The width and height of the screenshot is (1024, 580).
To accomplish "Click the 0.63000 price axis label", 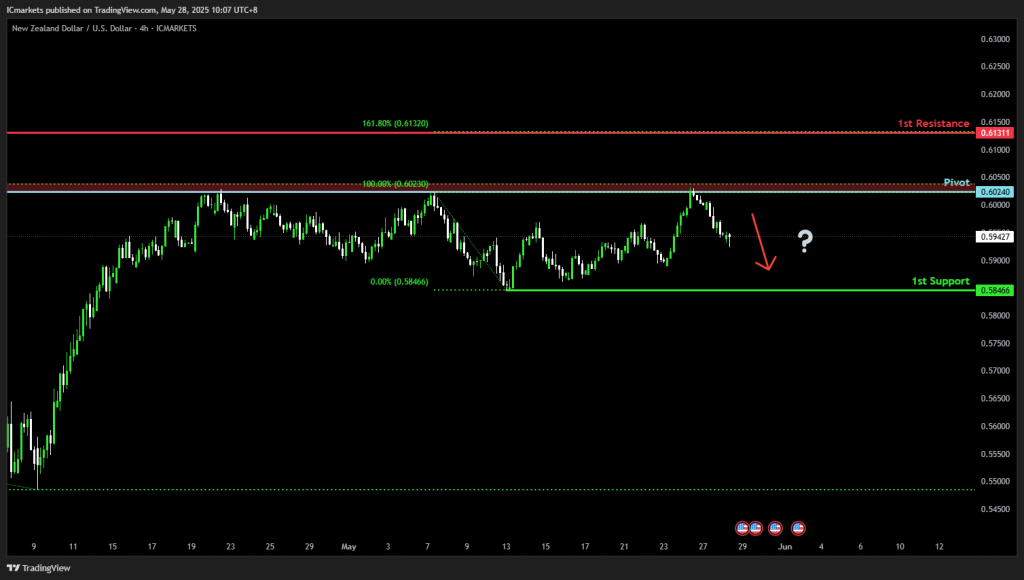I will (995, 39).
